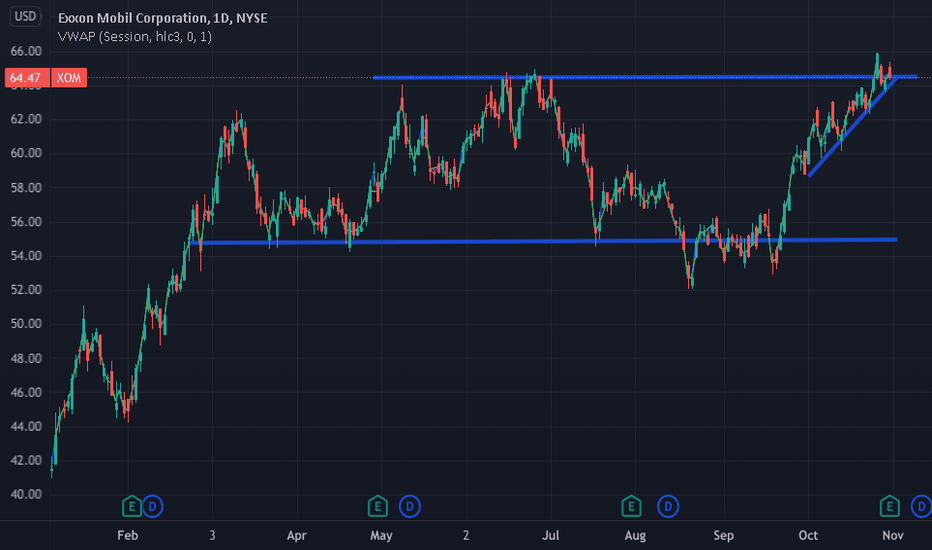932x550 pixels.
Task: Click the 54.00 price axis label
Action: pos(26,256)
